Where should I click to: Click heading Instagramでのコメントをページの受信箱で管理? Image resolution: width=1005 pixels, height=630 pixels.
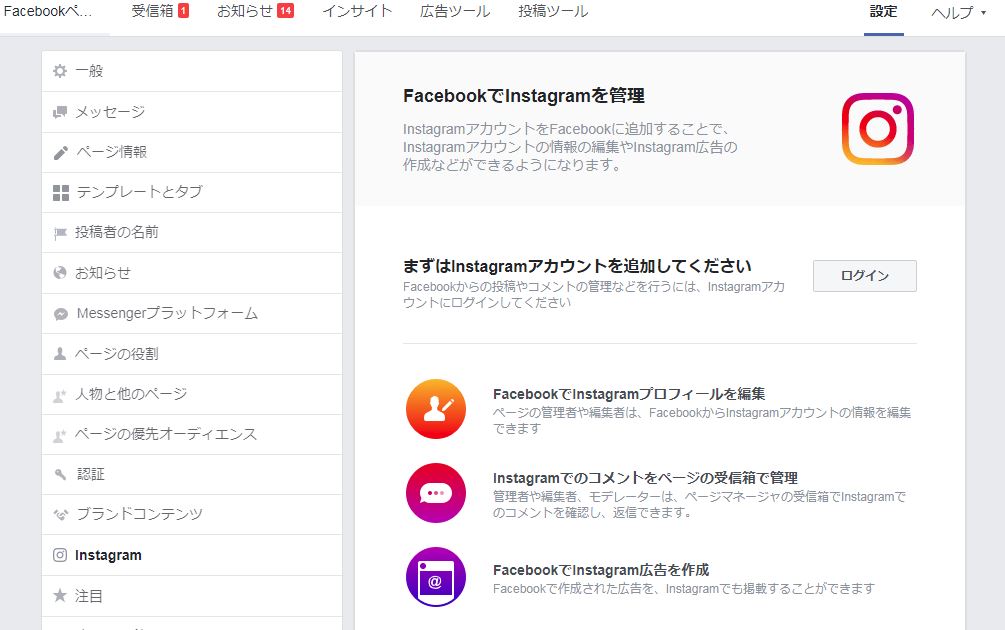(645, 478)
